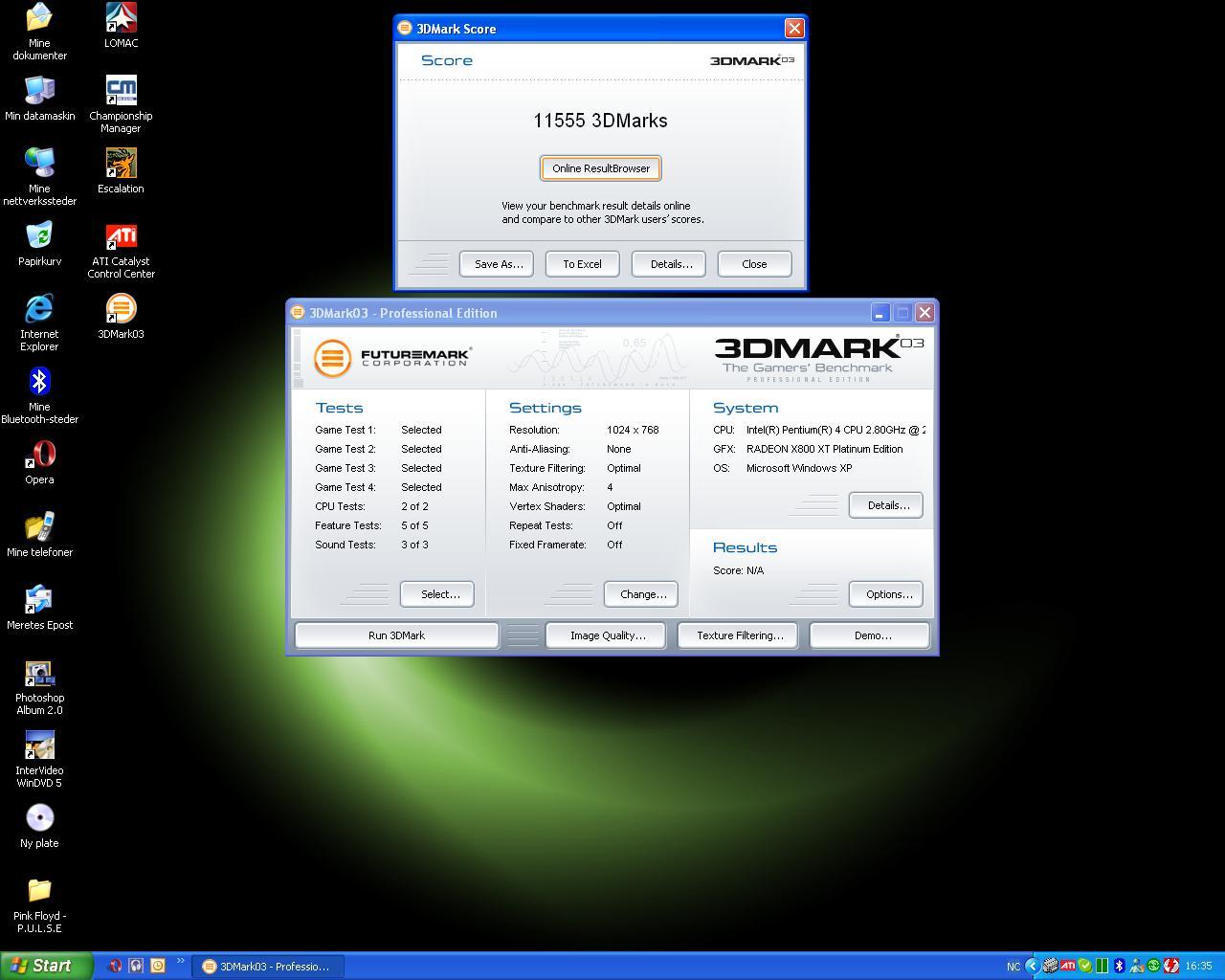Open Meretes Epost shortcut

(39, 608)
